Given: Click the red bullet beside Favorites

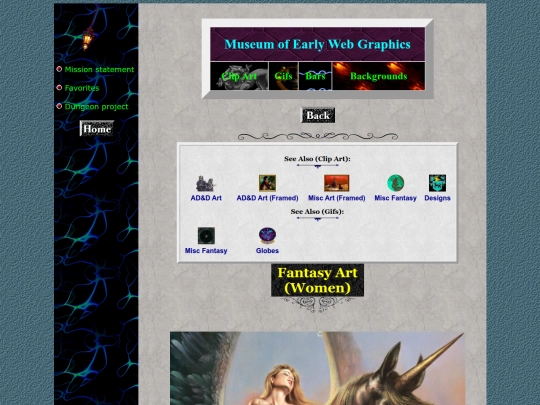Looking at the screenshot, I should coord(59,88).
